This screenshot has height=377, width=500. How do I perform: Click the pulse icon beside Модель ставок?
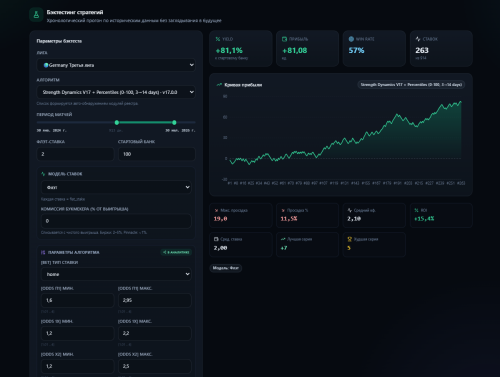tap(43, 174)
